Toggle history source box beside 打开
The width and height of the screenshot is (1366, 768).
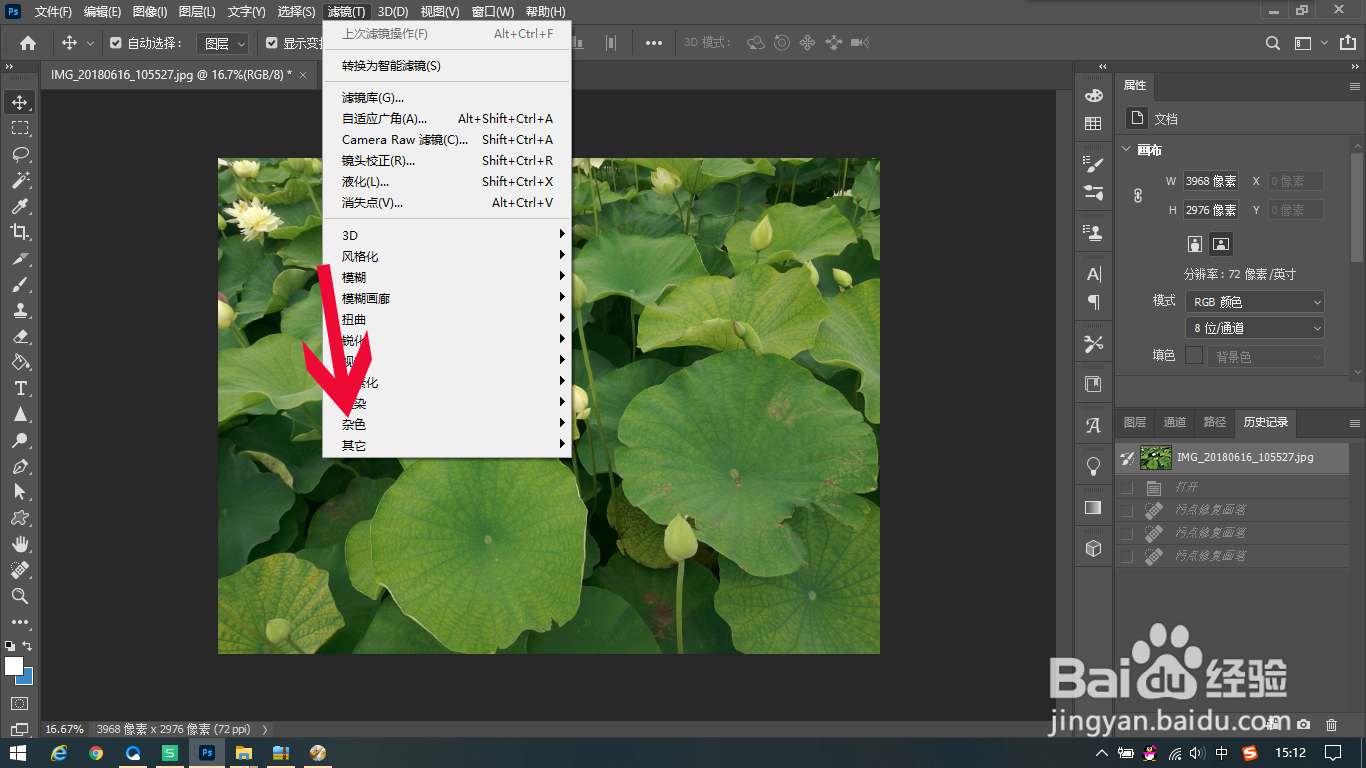click(1127, 487)
